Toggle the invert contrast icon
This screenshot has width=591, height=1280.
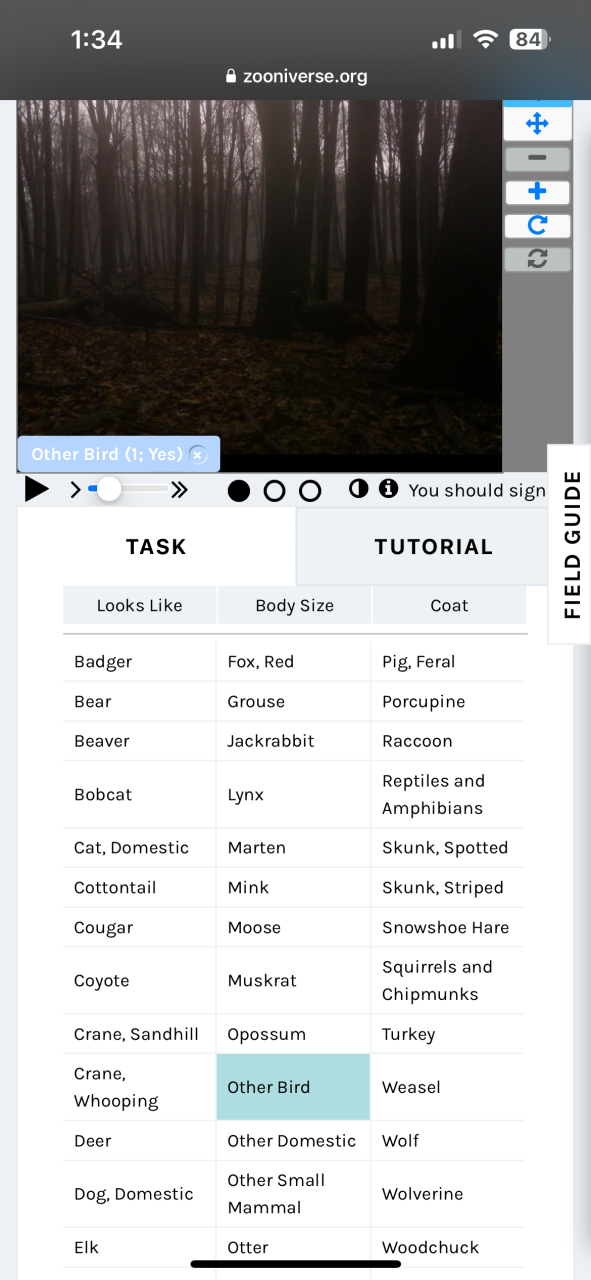pyautogui.click(x=358, y=489)
